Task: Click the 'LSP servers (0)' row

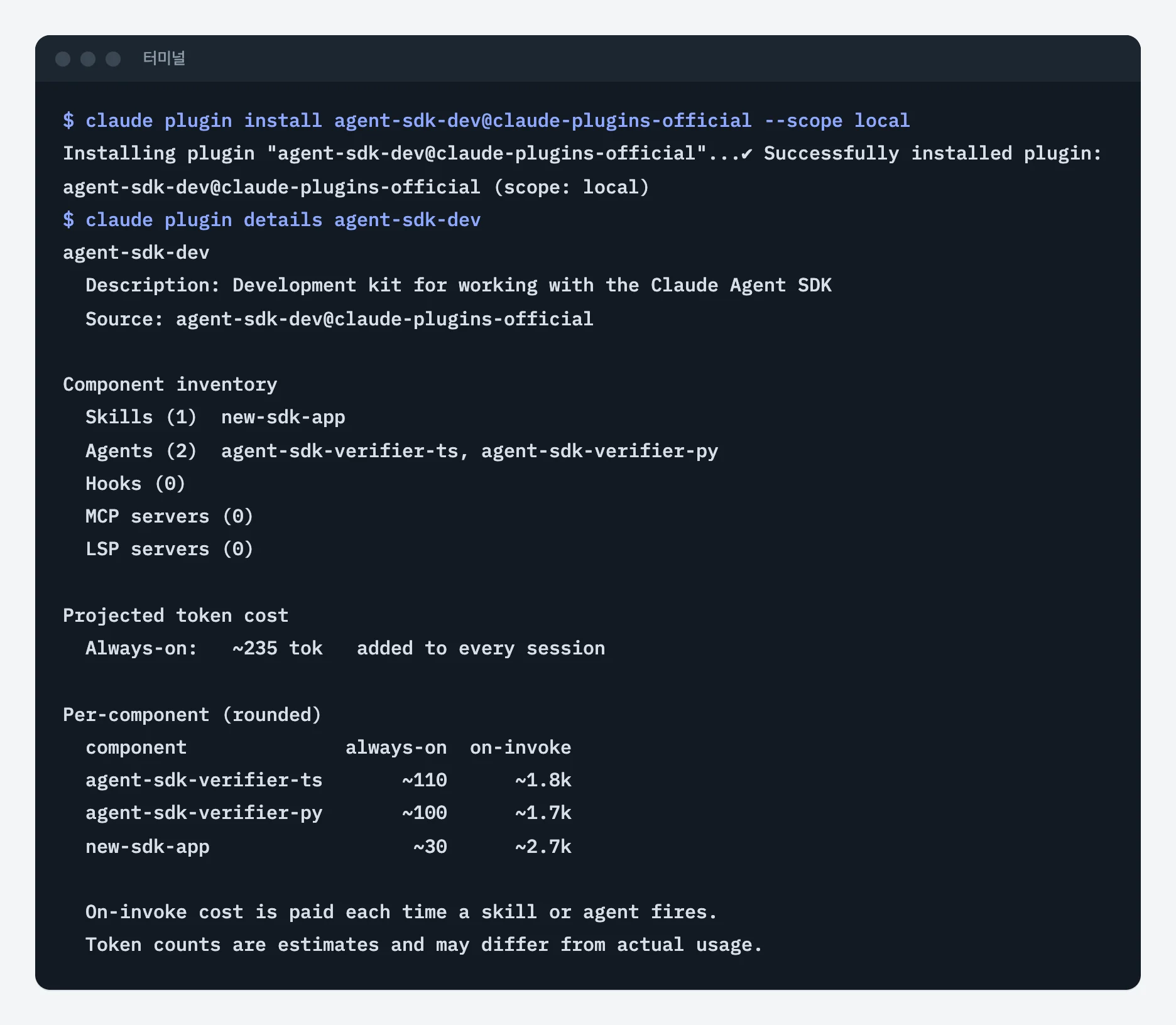Action: 170,549
